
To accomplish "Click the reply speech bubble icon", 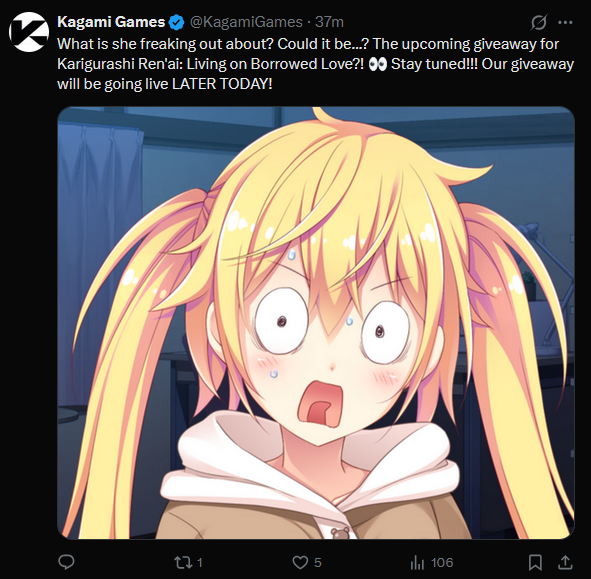I will (x=66, y=562).
